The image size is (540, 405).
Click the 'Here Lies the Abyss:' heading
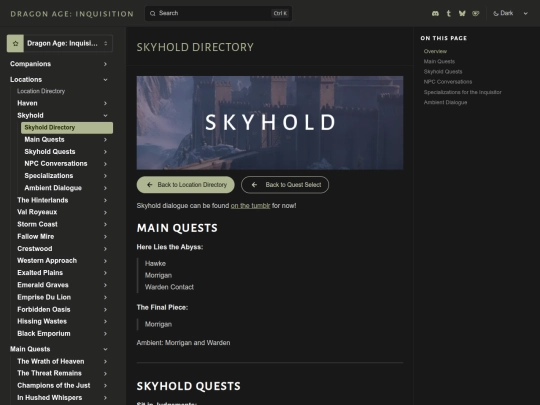click(x=170, y=247)
